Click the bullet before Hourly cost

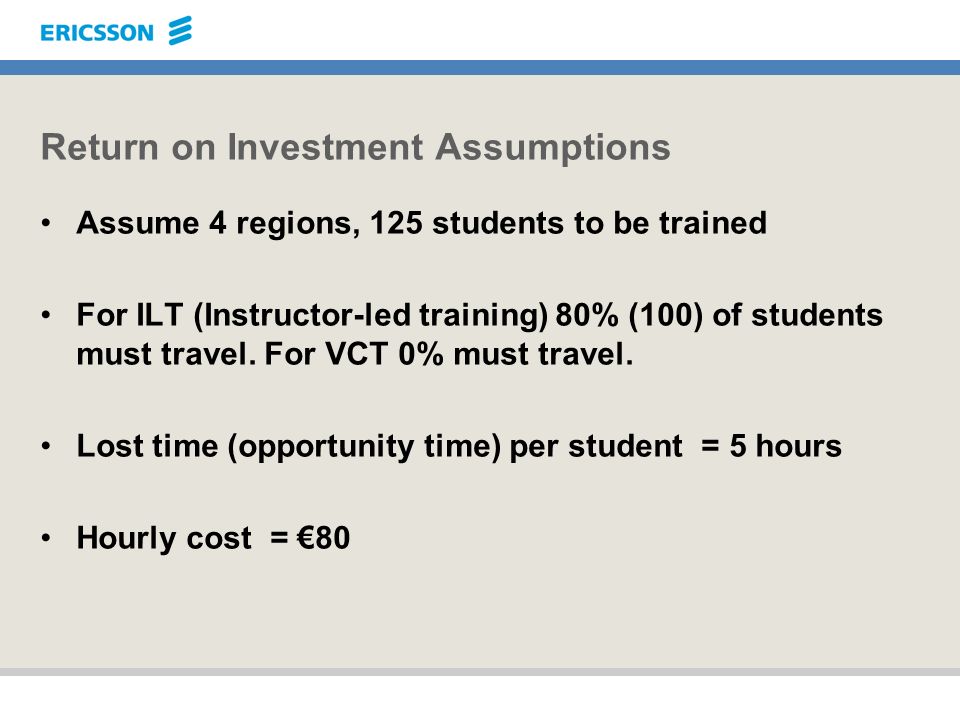(47, 538)
